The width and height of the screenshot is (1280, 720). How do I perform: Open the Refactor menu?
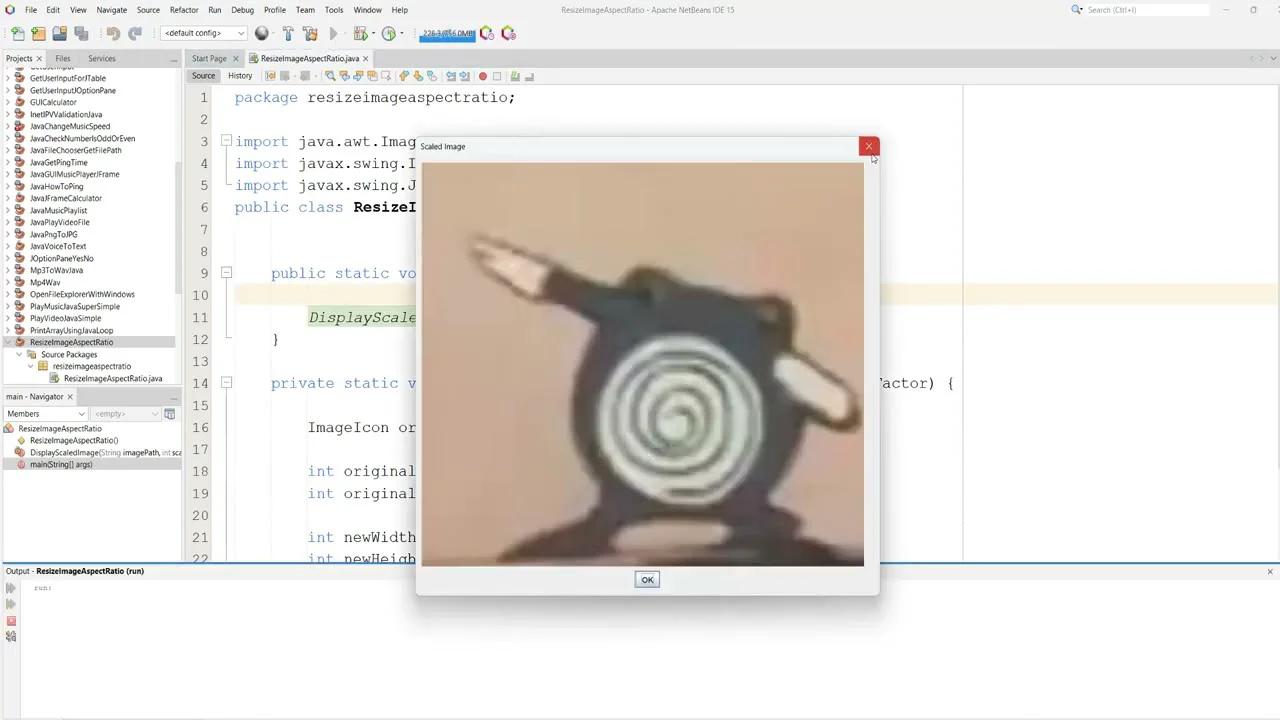tap(182, 10)
